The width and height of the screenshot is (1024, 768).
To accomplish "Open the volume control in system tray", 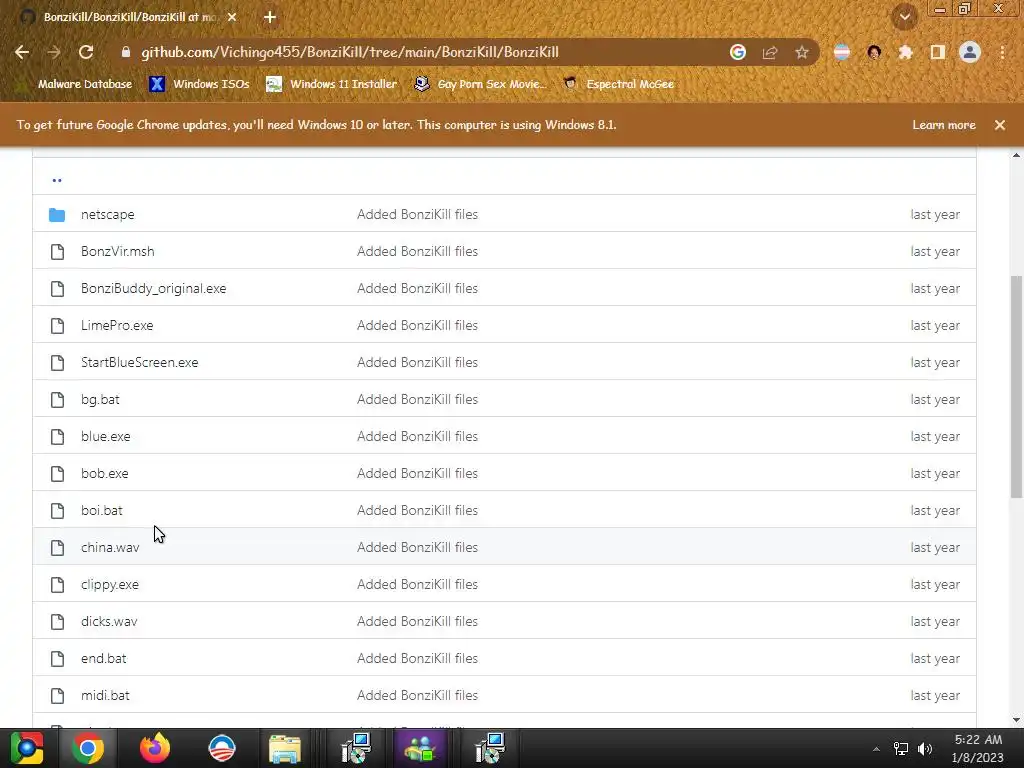I will [925, 749].
